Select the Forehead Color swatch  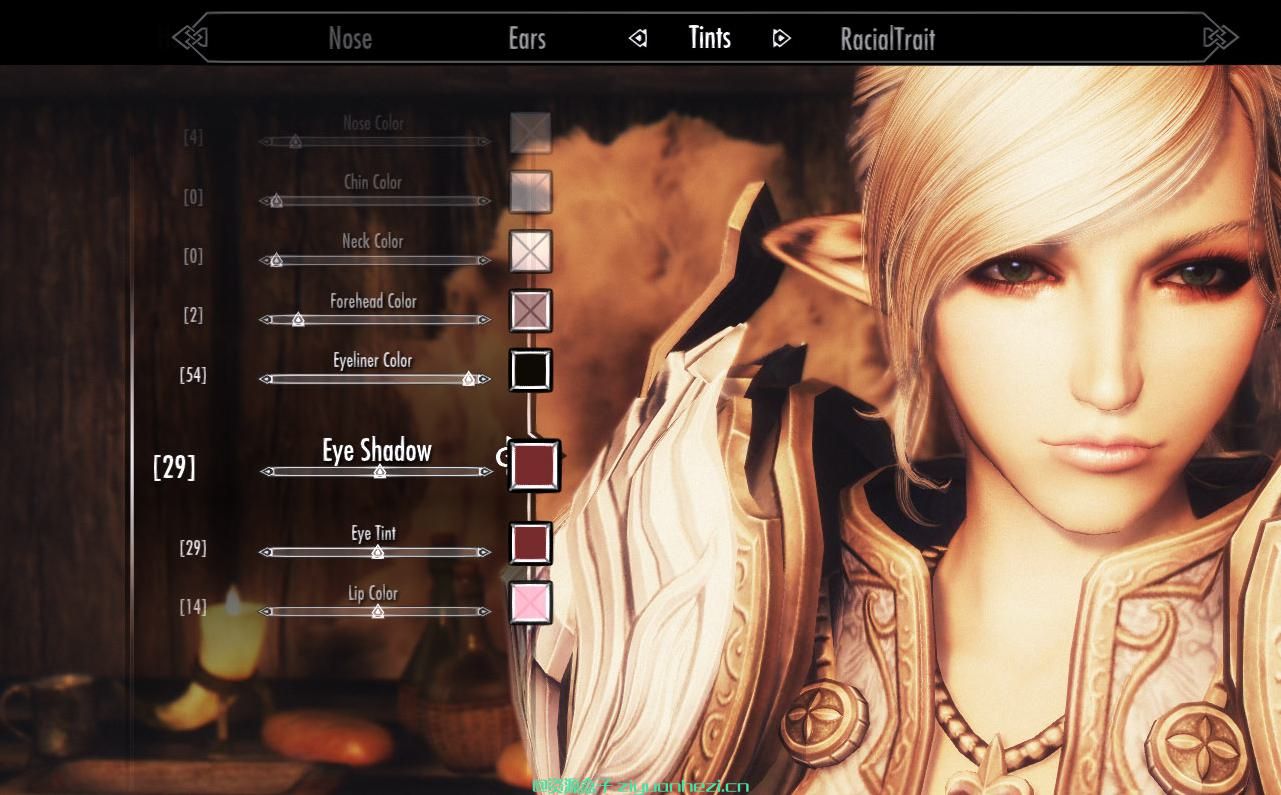tap(530, 311)
